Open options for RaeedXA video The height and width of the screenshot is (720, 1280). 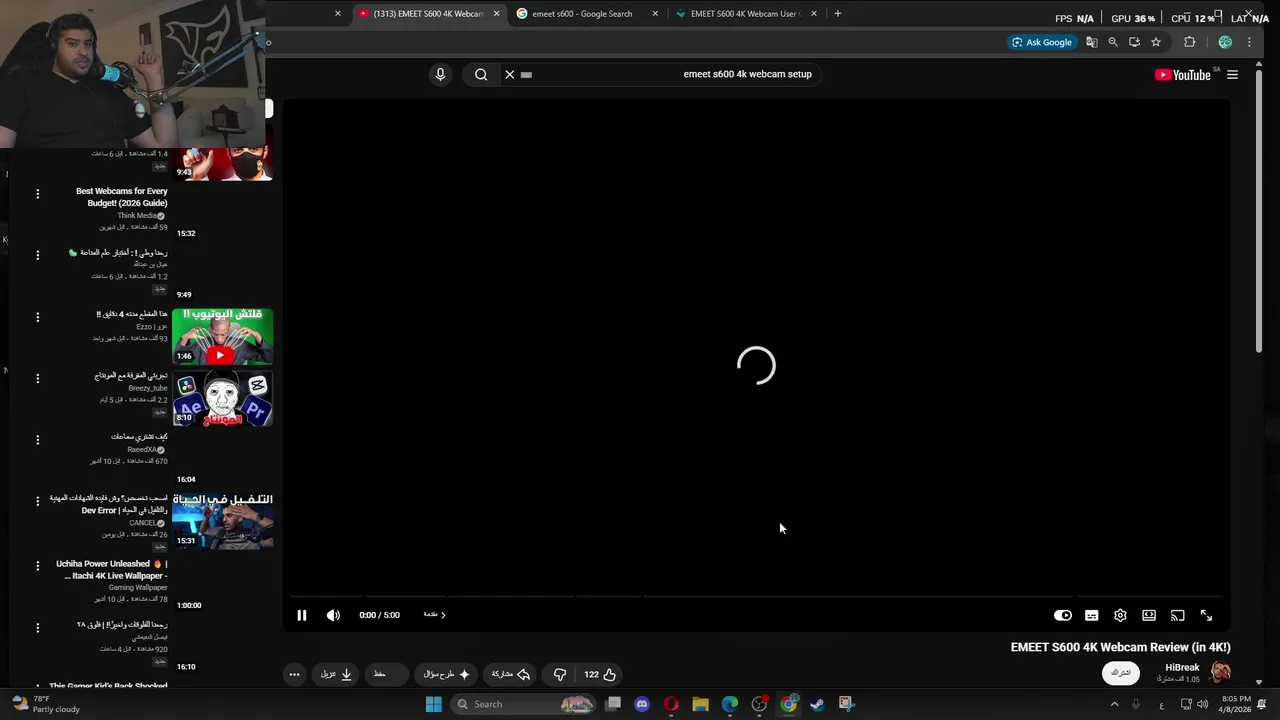[38, 440]
